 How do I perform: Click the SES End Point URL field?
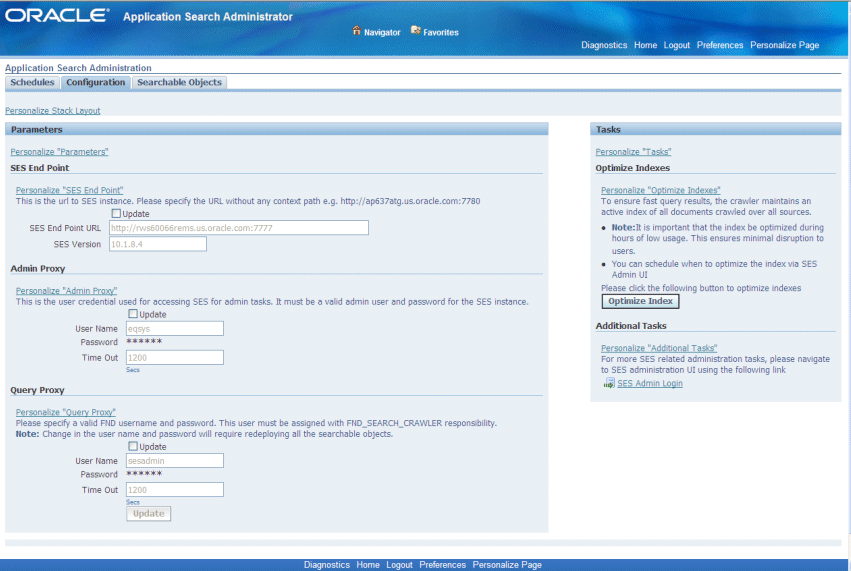tap(239, 228)
